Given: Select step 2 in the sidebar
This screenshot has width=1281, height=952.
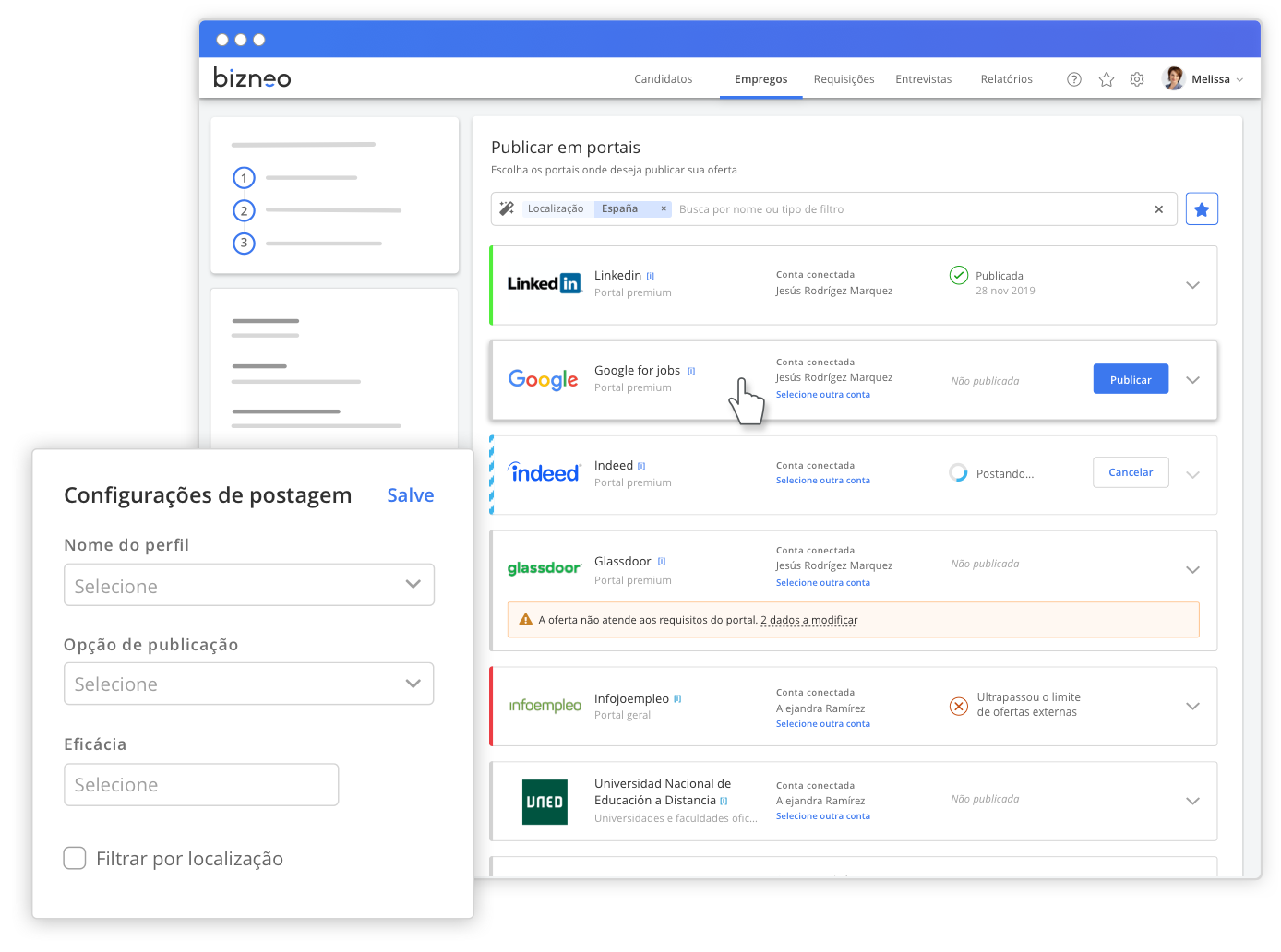Looking at the screenshot, I should (x=244, y=210).
